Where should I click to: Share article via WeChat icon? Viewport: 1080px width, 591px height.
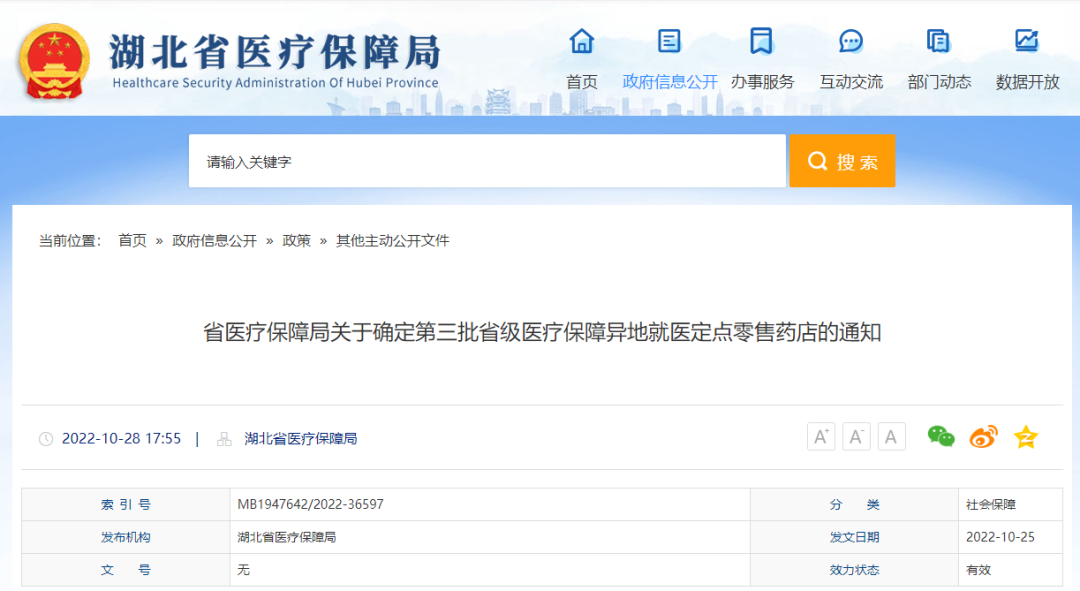point(941,437)
